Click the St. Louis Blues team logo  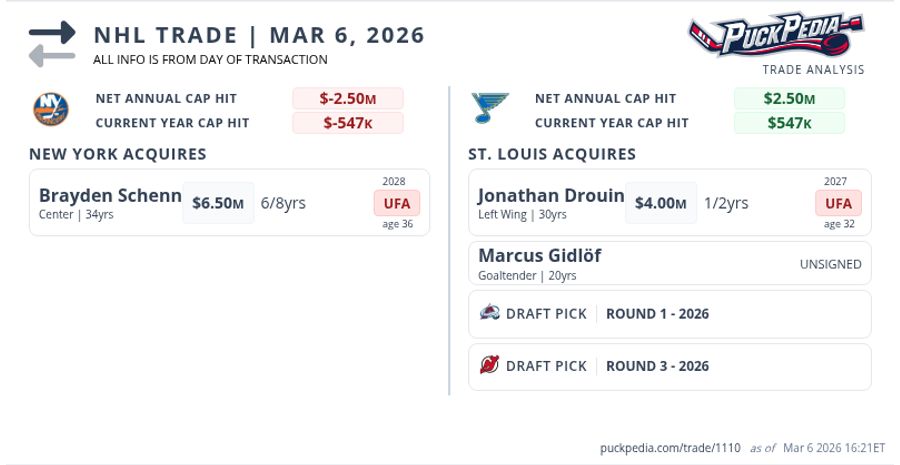(x=490, y=109)
